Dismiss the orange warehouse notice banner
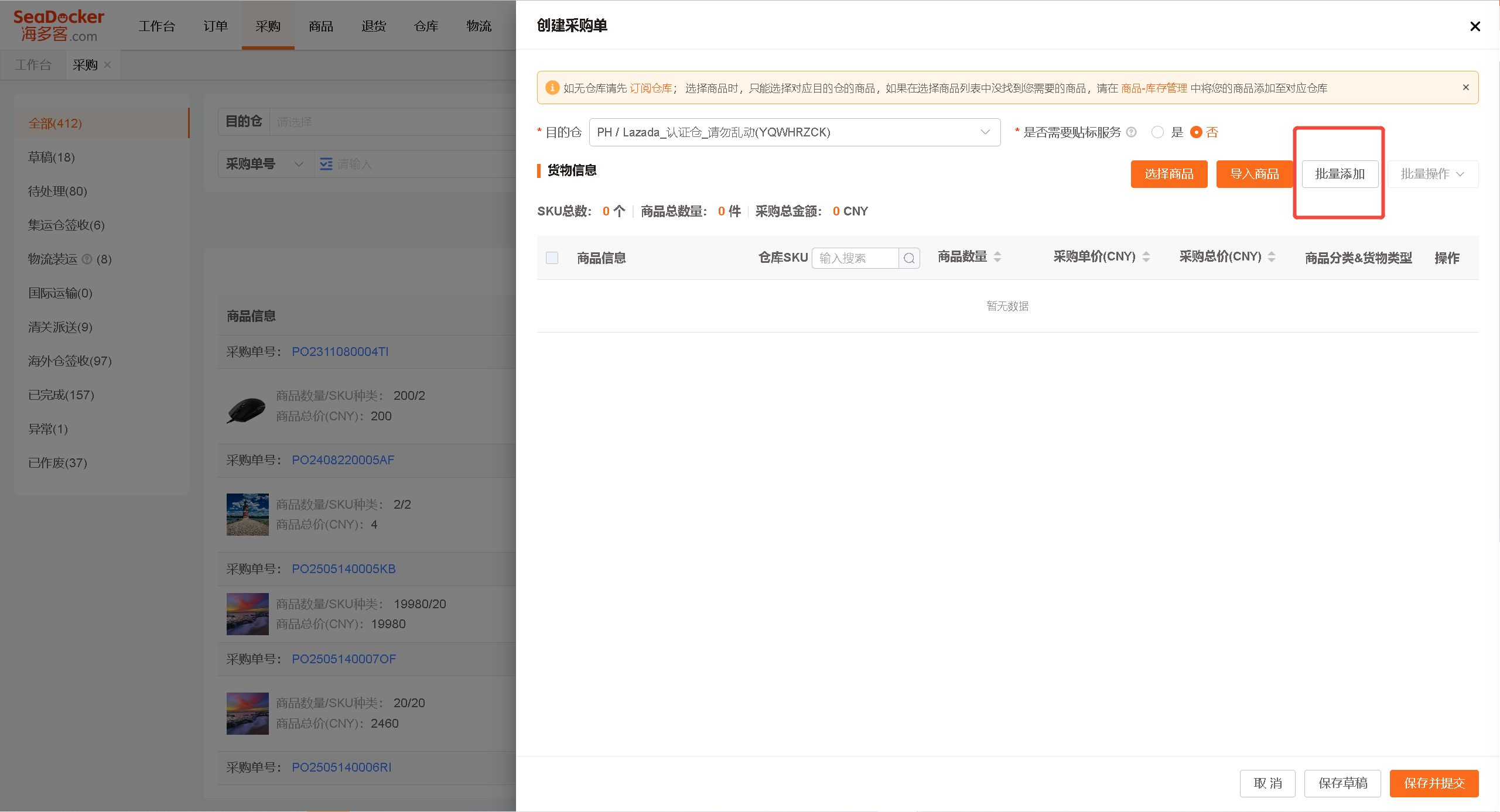 click(1465, 87)
